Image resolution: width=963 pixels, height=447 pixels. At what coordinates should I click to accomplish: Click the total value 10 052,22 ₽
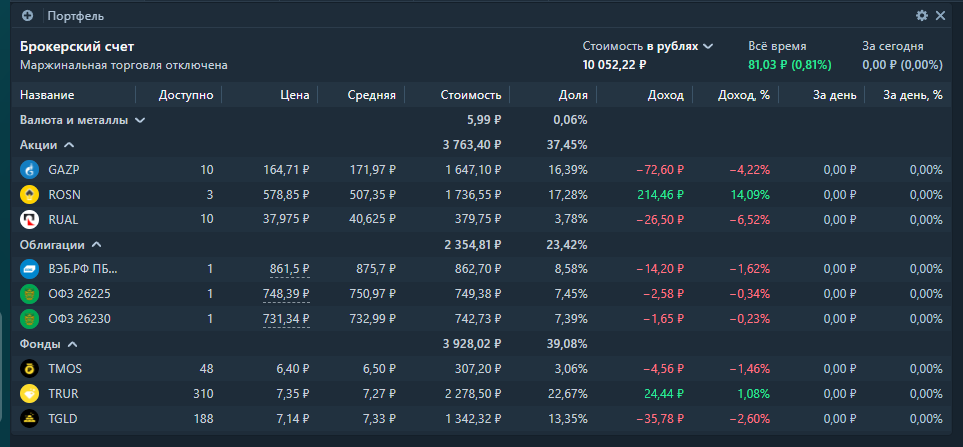pyautogui.click(x=614, y=64)
